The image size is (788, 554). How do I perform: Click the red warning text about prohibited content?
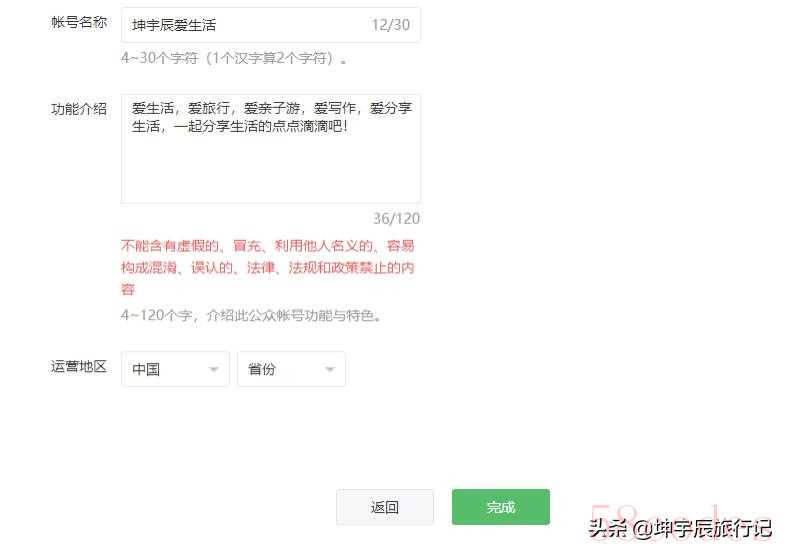point(267,267)
